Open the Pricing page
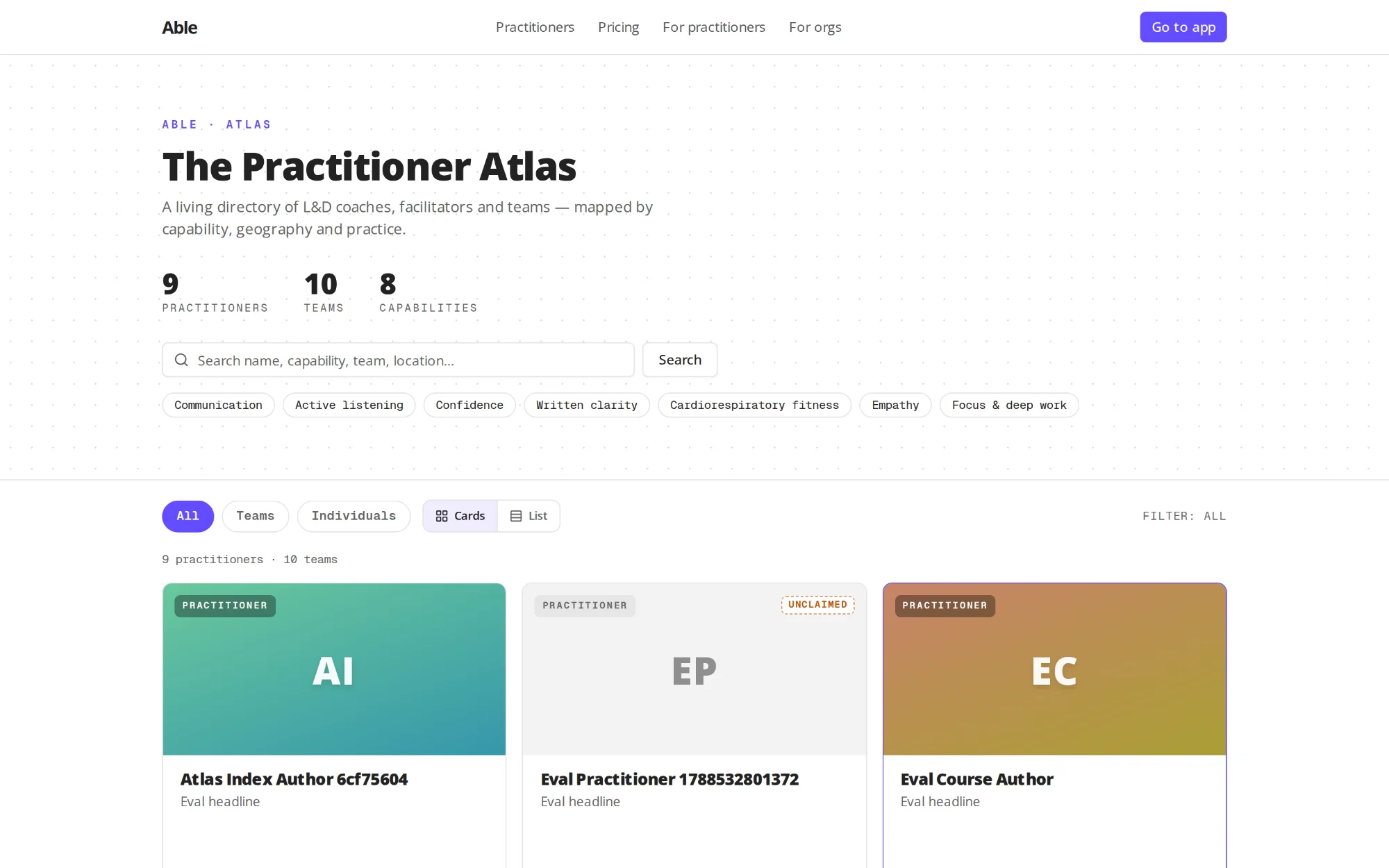Image resolution: width=1389 pixels, height=868 pixels. tap(618, 27)
